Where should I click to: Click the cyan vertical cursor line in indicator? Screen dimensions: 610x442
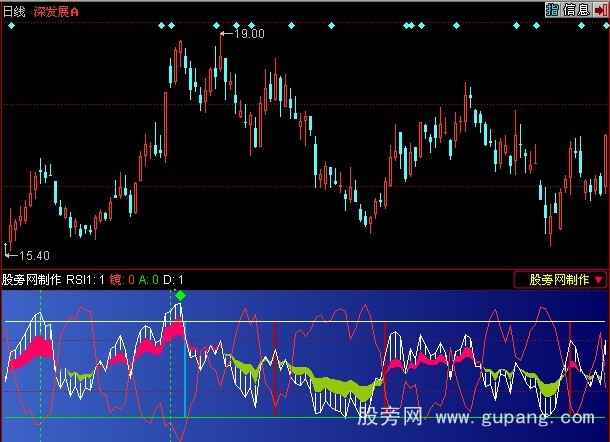pyautogui.click(x=185, y=380)
